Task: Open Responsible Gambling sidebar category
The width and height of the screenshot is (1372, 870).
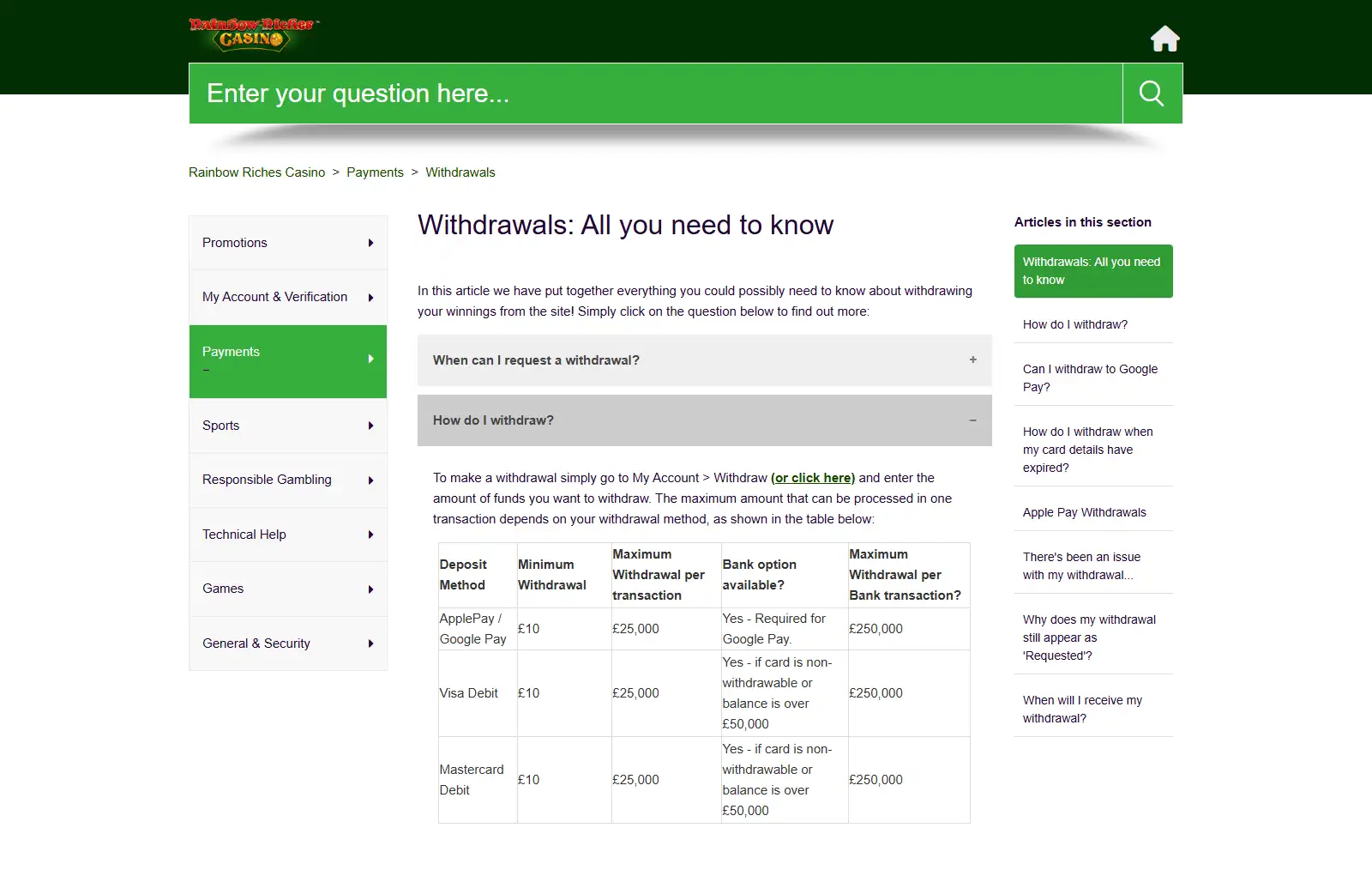Action: [288, 480]
